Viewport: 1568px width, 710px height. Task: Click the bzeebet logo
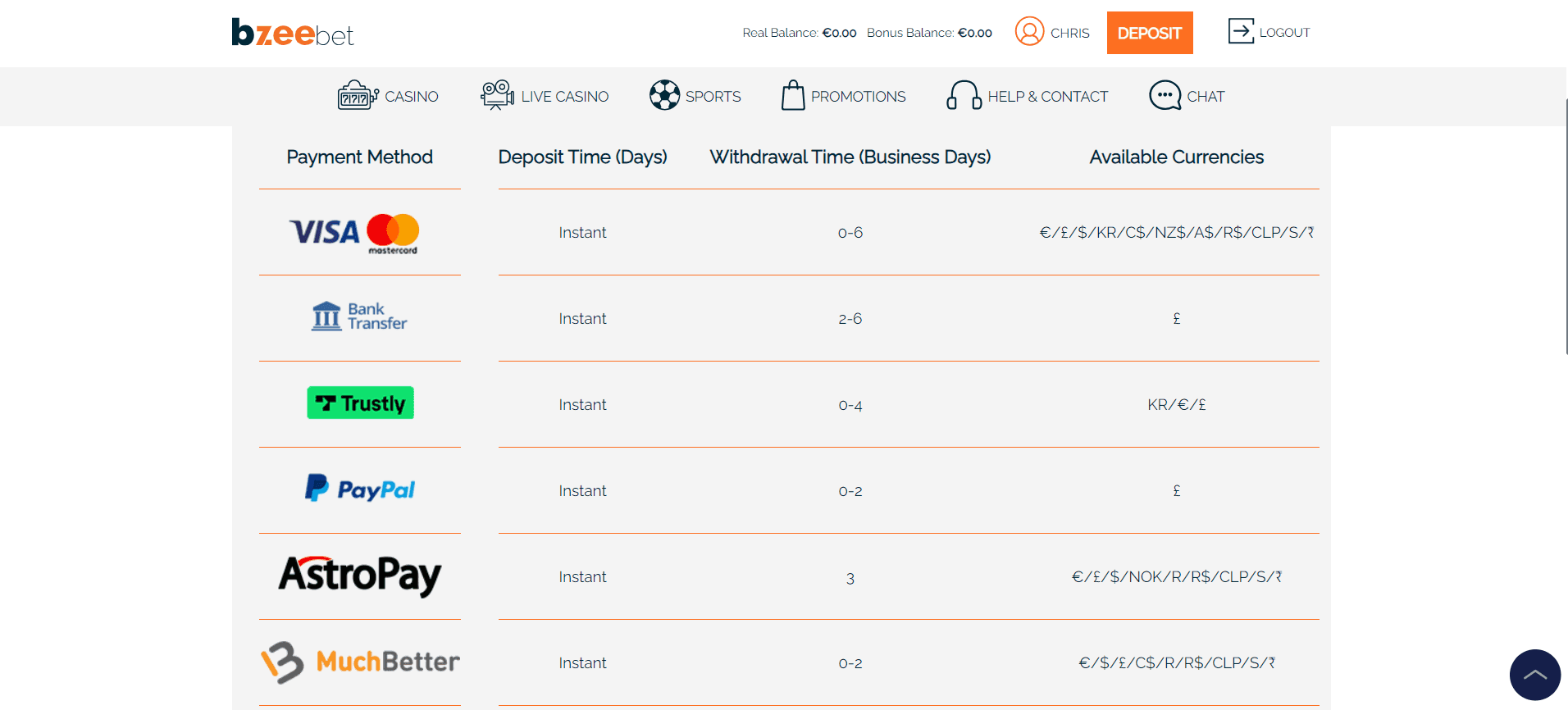(x=292, y=33)
